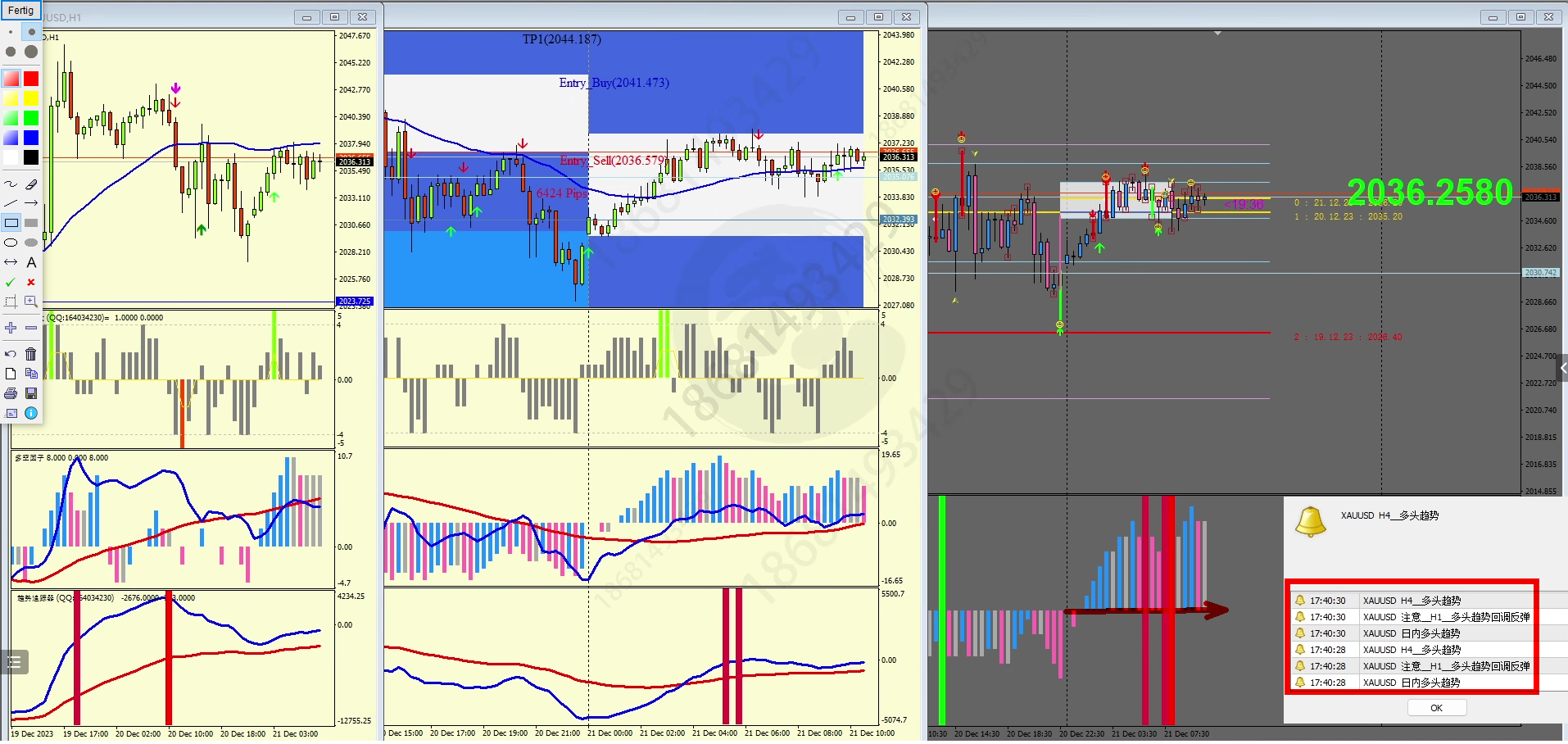Add a red X mark stamp
The image size is (1568, 744).
(31, 282)
